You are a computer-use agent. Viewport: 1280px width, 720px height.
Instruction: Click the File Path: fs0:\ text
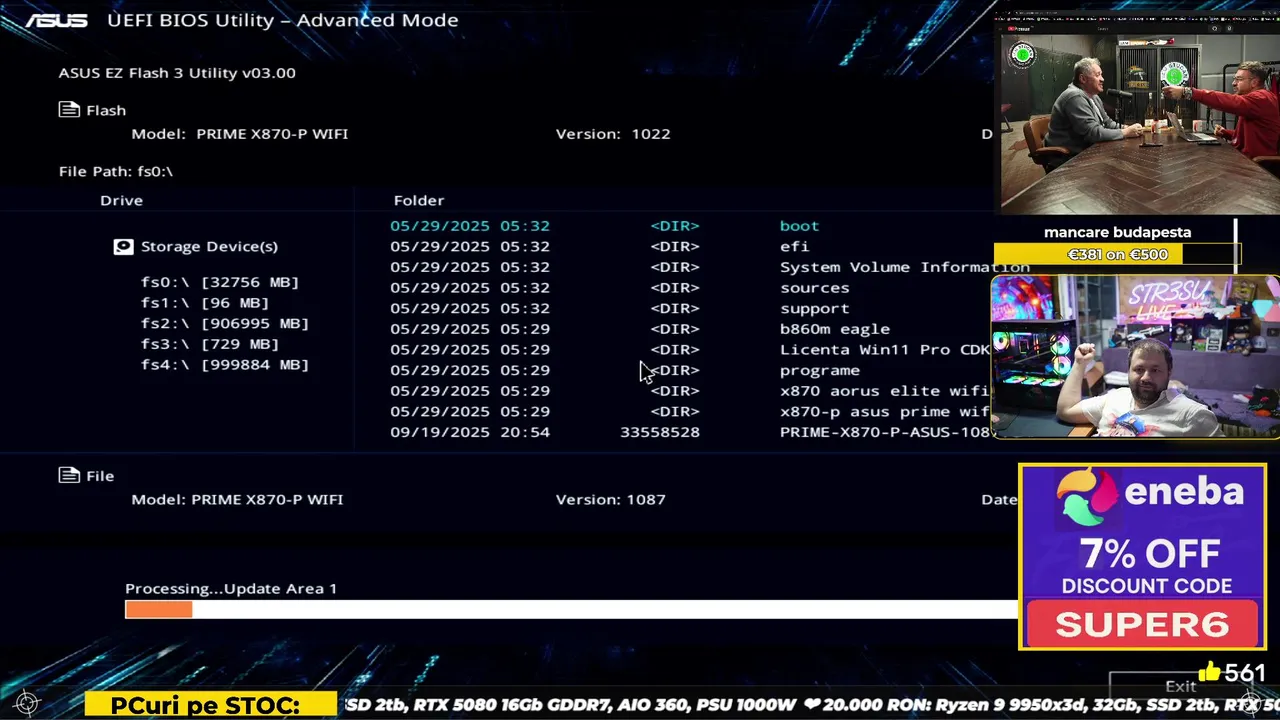point(116,171)
